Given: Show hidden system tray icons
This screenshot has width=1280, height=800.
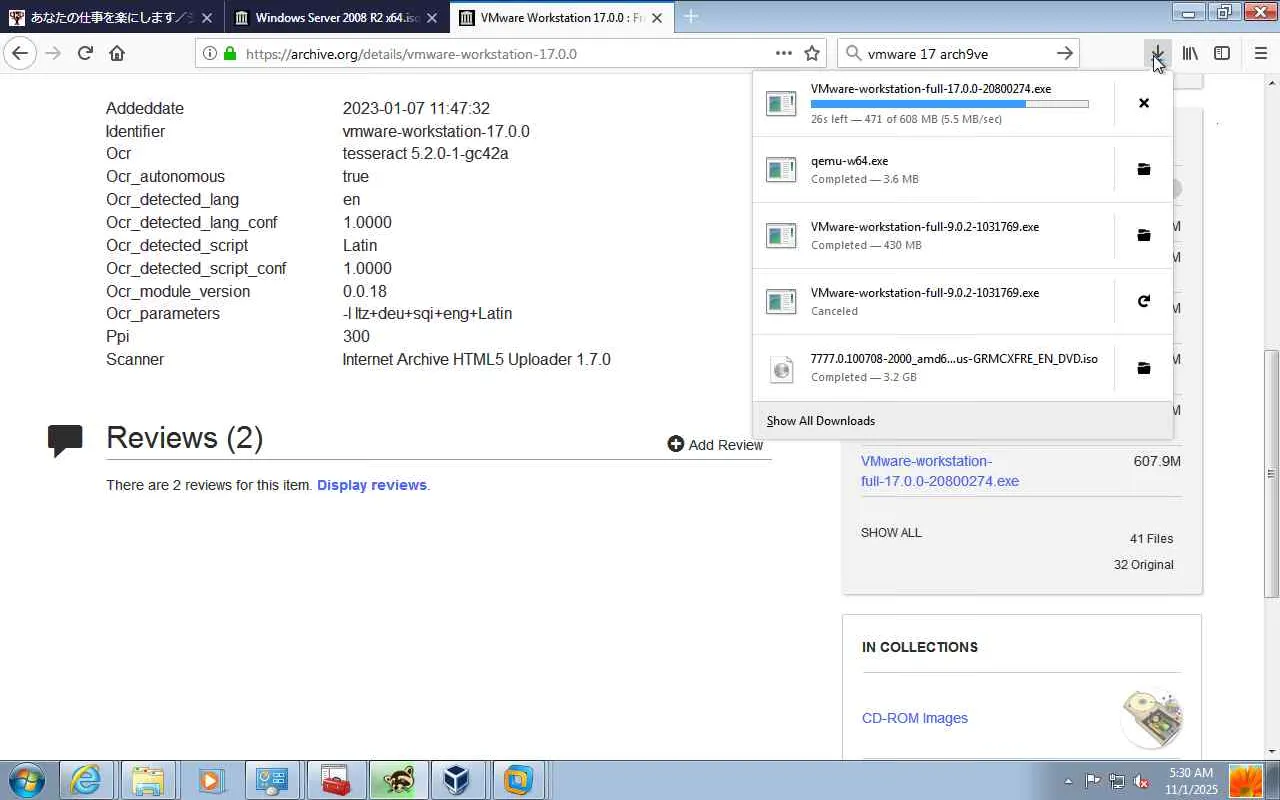Looking at the screenshot, I should pos(1068,781).
